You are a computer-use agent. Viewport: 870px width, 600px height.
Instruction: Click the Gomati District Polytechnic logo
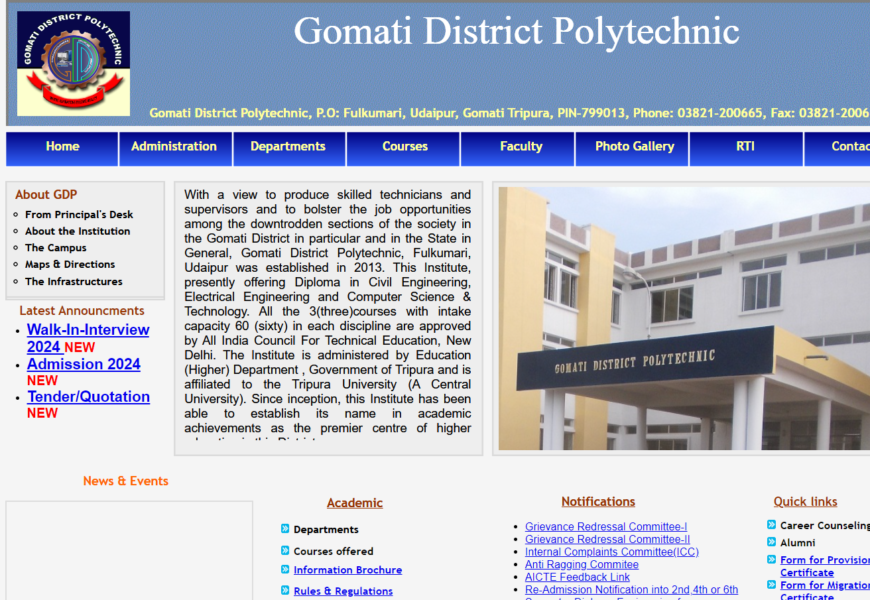coord(73,63)
